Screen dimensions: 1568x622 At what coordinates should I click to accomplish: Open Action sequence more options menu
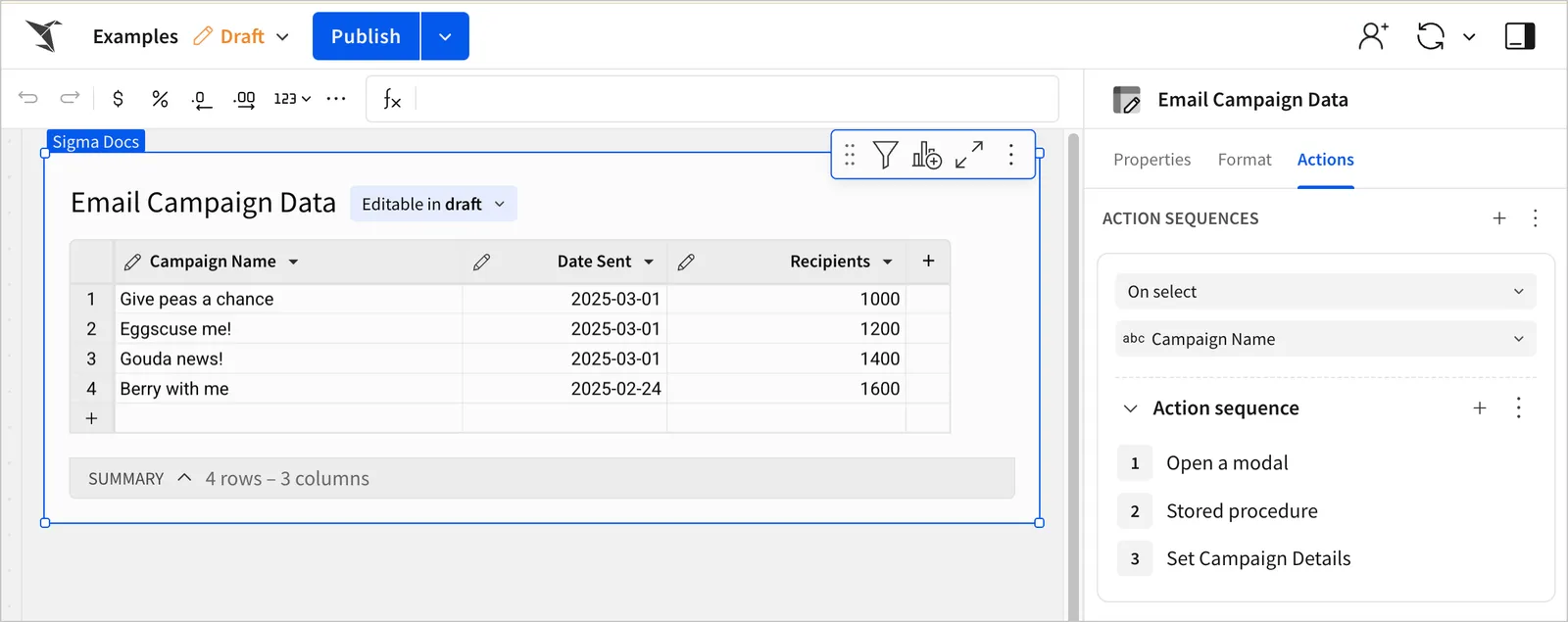tap(1518, 408)
